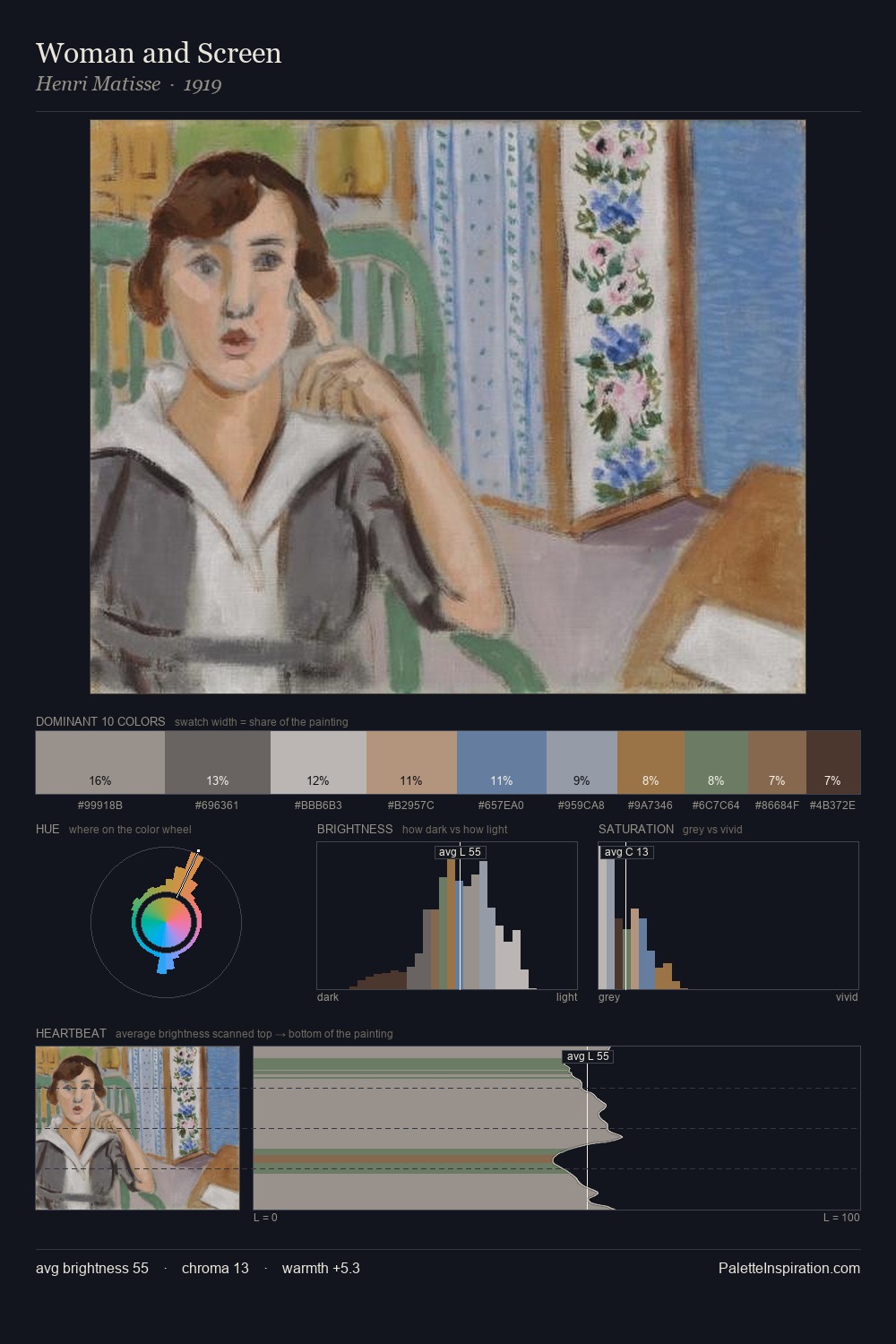Click 'how dark vs how light' caption
Viewport: 896px width, 1344px height.
pyautogui.click(x=455, y=829)
